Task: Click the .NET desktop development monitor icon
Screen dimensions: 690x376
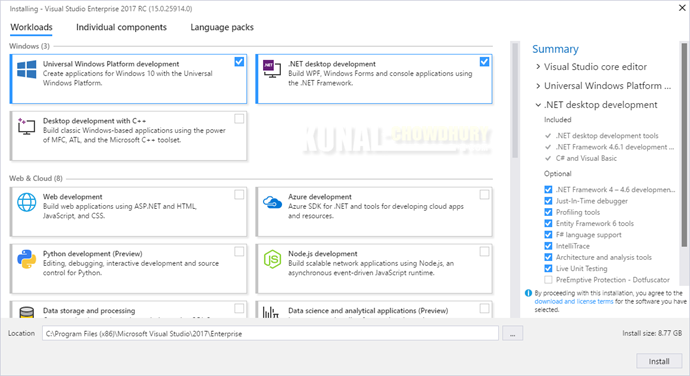Action: pyautogui.click(x=272, y=69)
